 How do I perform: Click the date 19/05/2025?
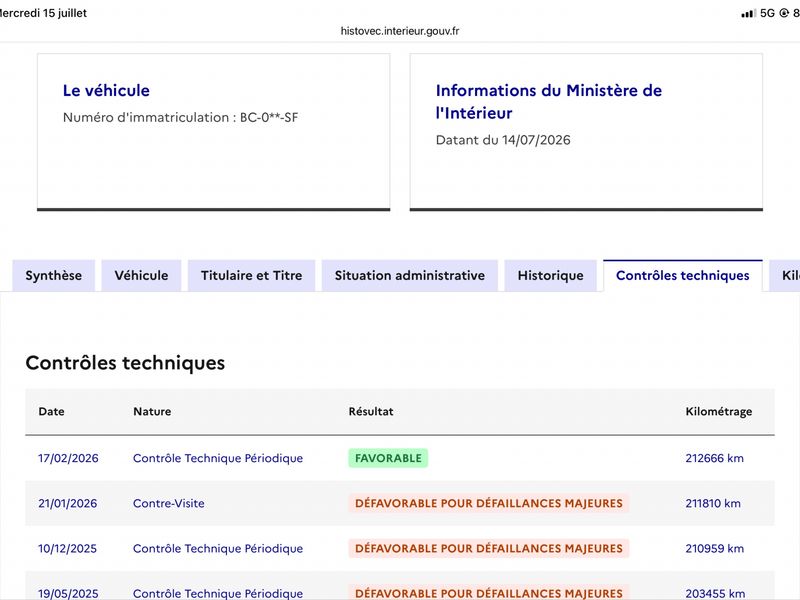[68, 593]
